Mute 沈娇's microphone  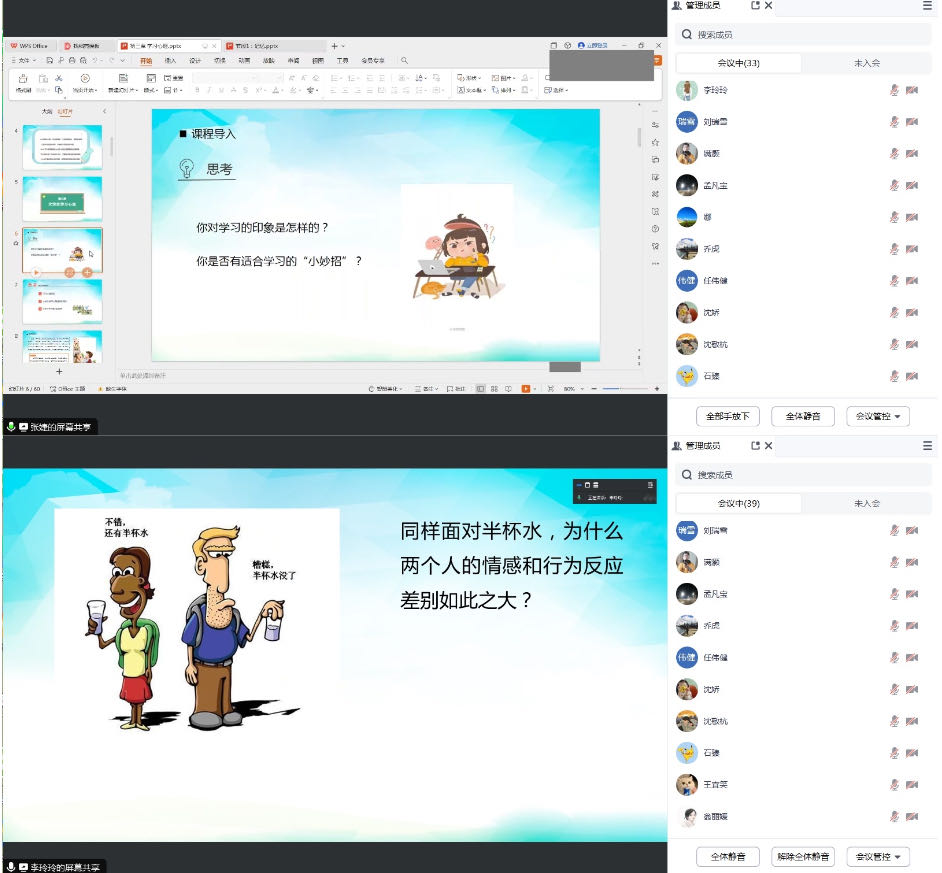click(x=893, y=312)
